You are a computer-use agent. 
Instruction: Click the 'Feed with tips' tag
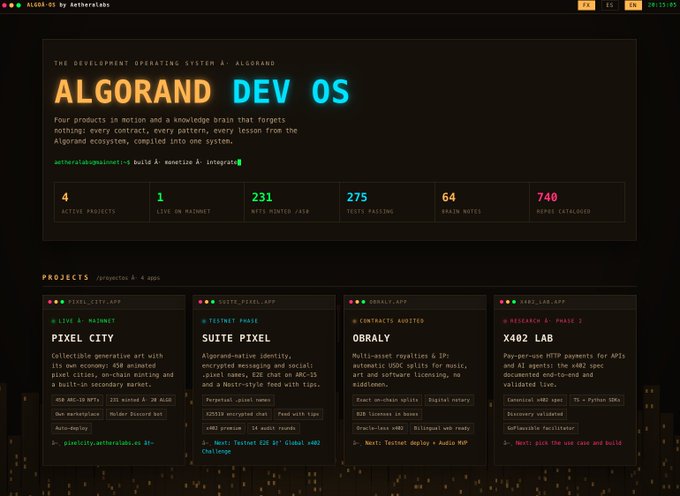pos(298,414)
